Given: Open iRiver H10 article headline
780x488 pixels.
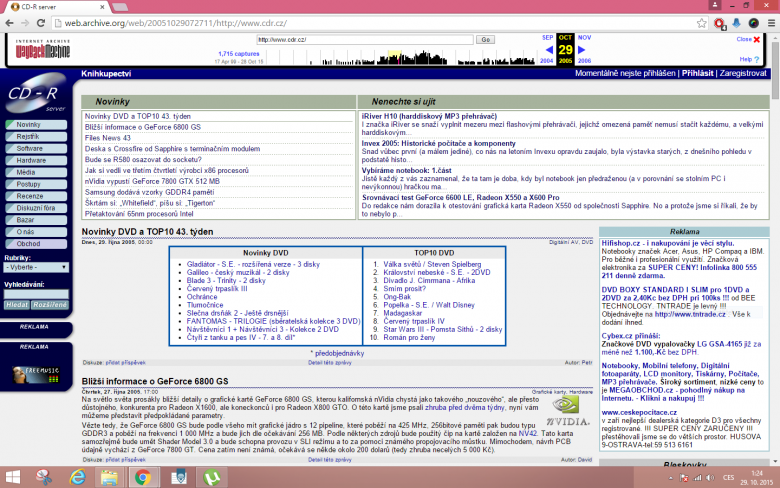Looking at the screenshot, I should click(x=429, y=116).
